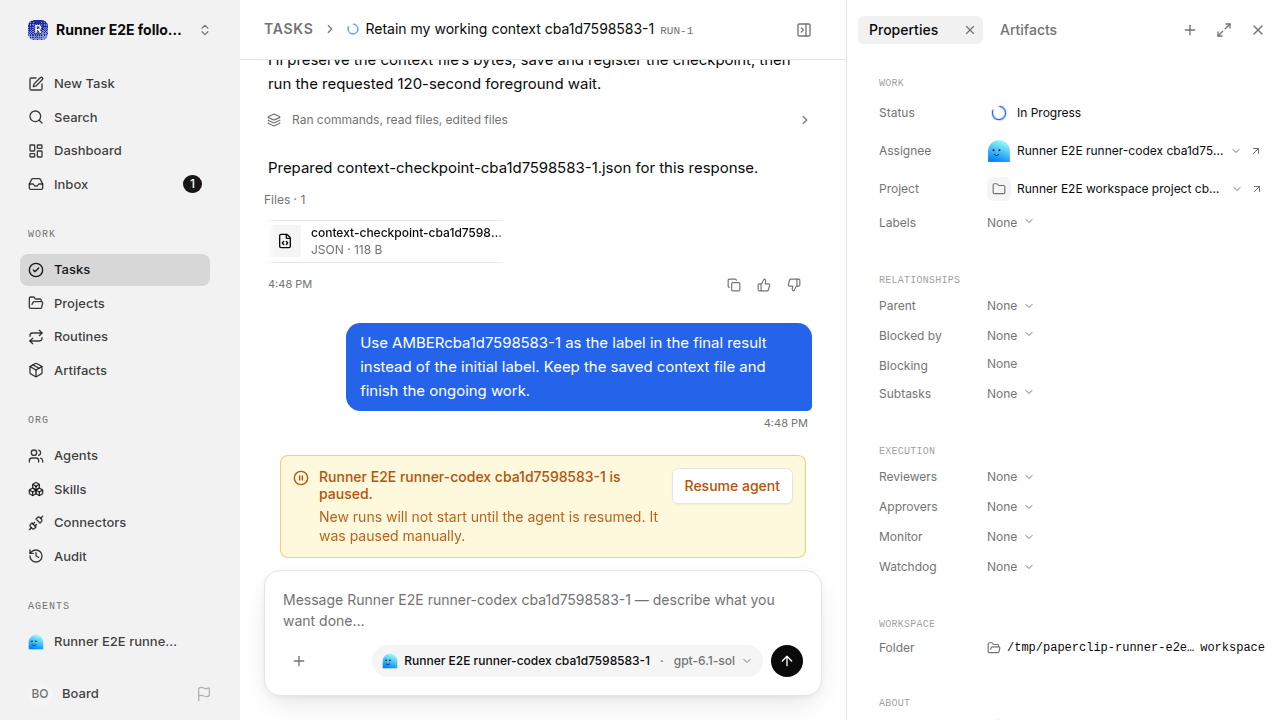The width and height of the screenshot is (1280, 720).
Task: Open the Reviewers dropdown
Action: point(1010,477)
